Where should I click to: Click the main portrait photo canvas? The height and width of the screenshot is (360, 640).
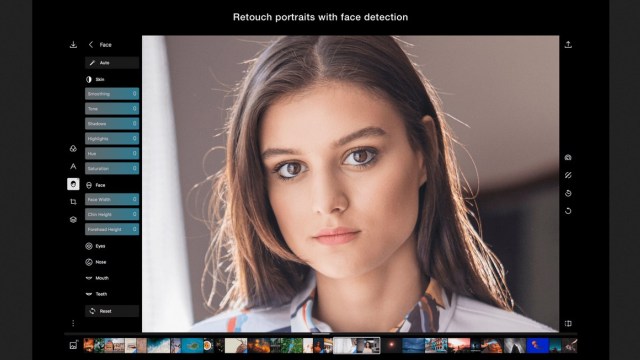click(x=350, y=184)
